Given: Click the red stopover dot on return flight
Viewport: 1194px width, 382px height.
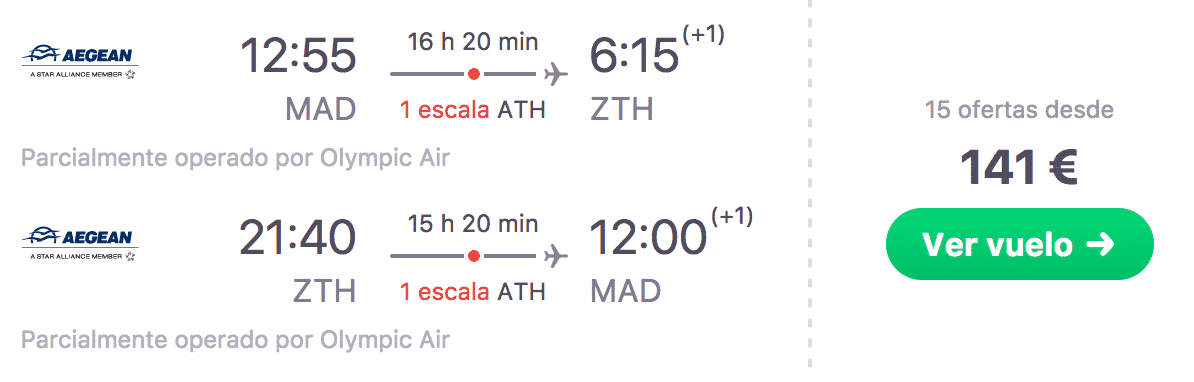Looking at the screenshot, I should coord(474,256).
